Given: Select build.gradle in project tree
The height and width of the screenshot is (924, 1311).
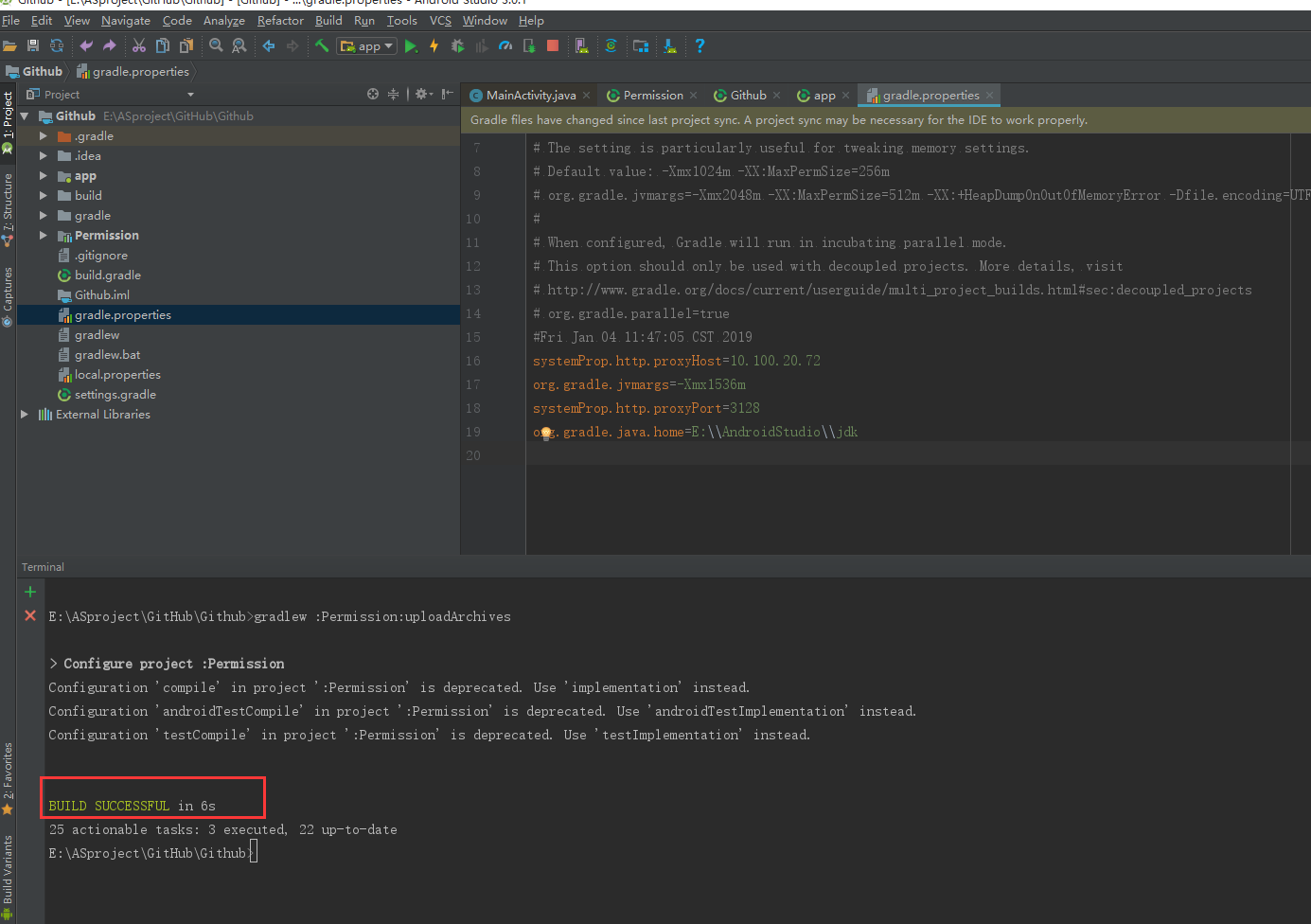Looking at the screenshot, I should coord(107,275).
